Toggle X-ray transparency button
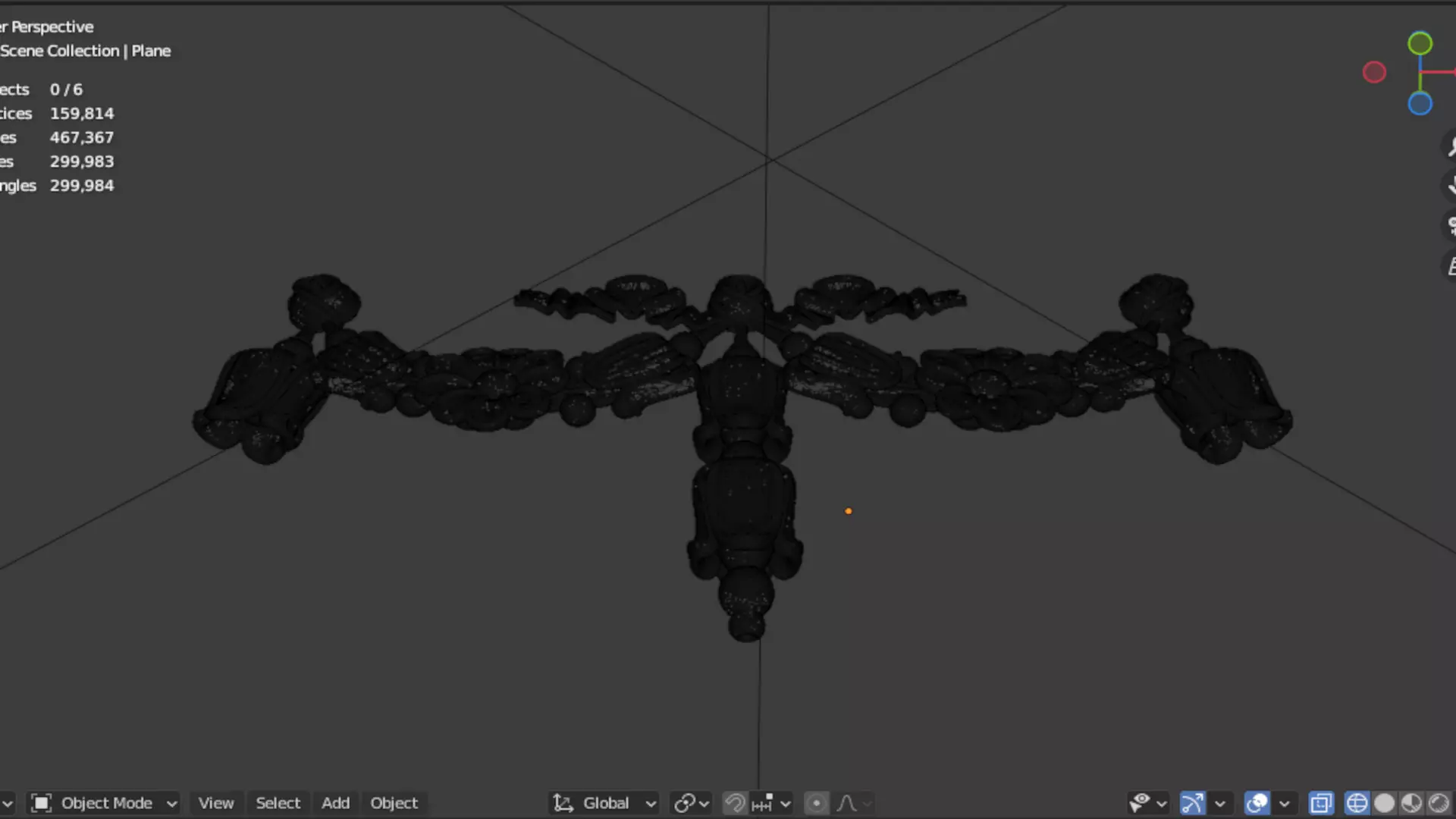The height and width of the screenshot is (819, 1456). pyautogui.click(x=1320, y=803)
